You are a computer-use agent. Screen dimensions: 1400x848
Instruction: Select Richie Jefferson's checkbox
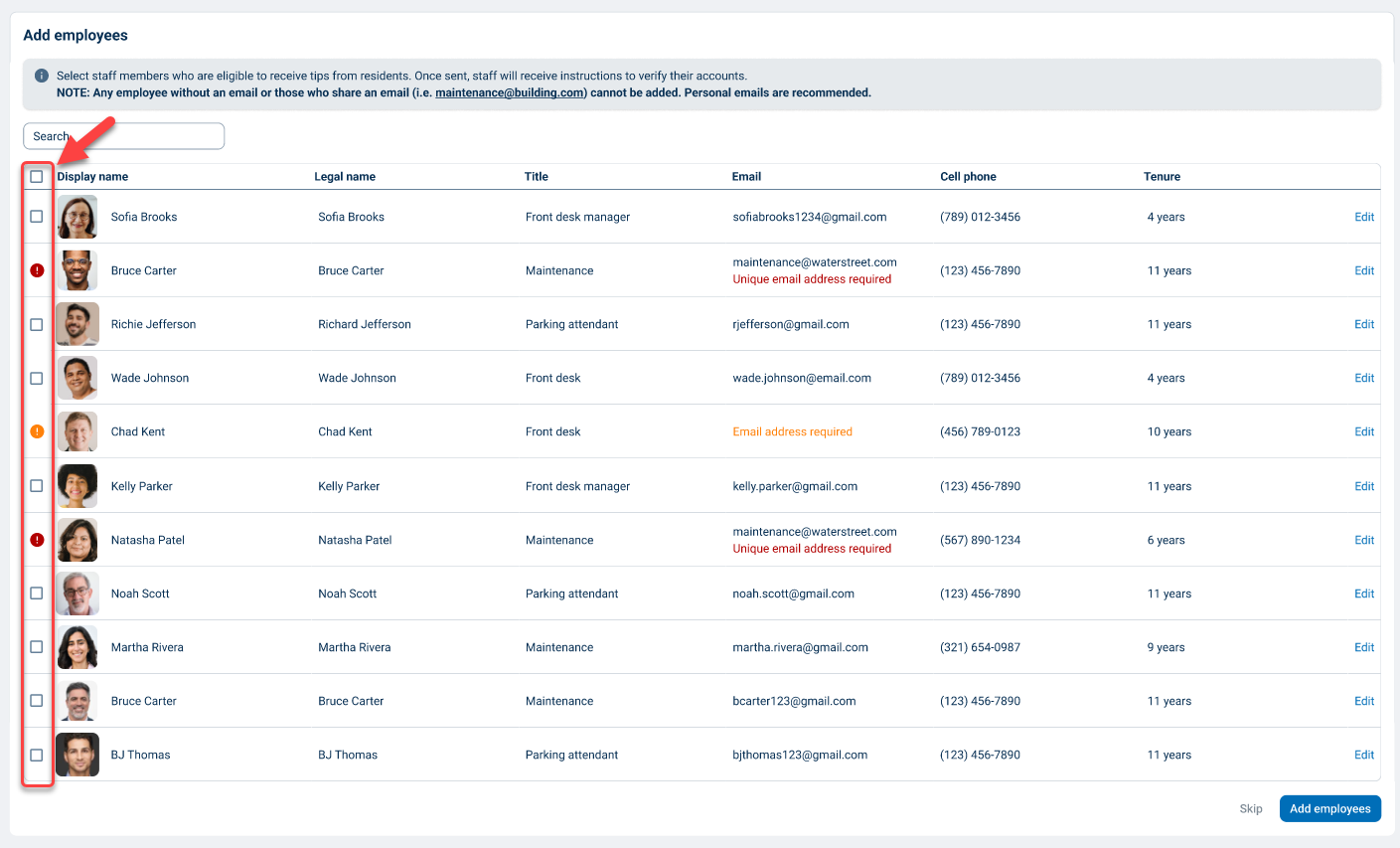pos(37,324)
